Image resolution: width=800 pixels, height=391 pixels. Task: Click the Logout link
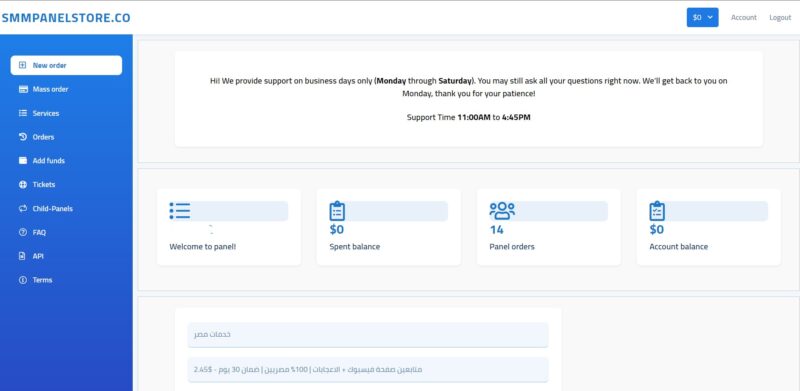pos(780,17)
